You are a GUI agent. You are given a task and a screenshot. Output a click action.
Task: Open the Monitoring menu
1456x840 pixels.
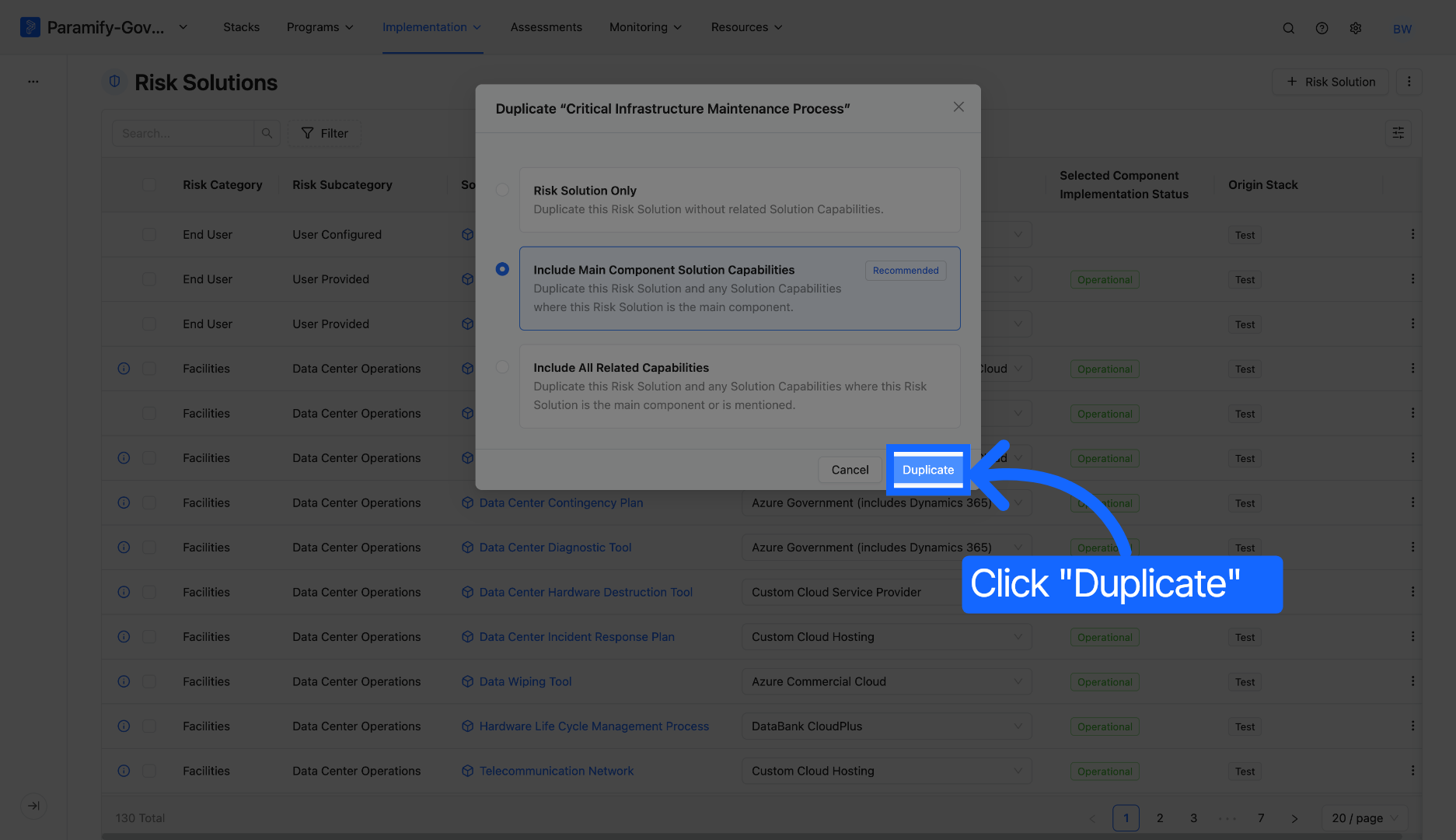coord(646,27)
